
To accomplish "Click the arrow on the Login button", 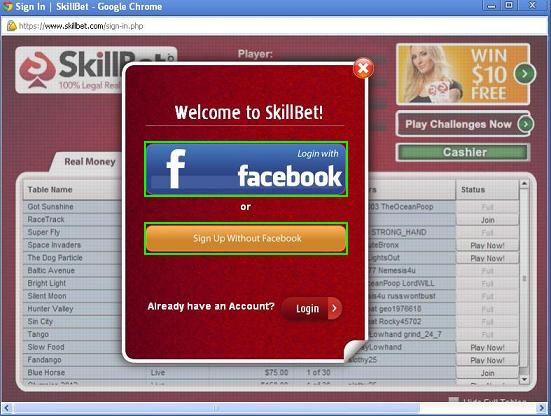I will click(335, 308).
